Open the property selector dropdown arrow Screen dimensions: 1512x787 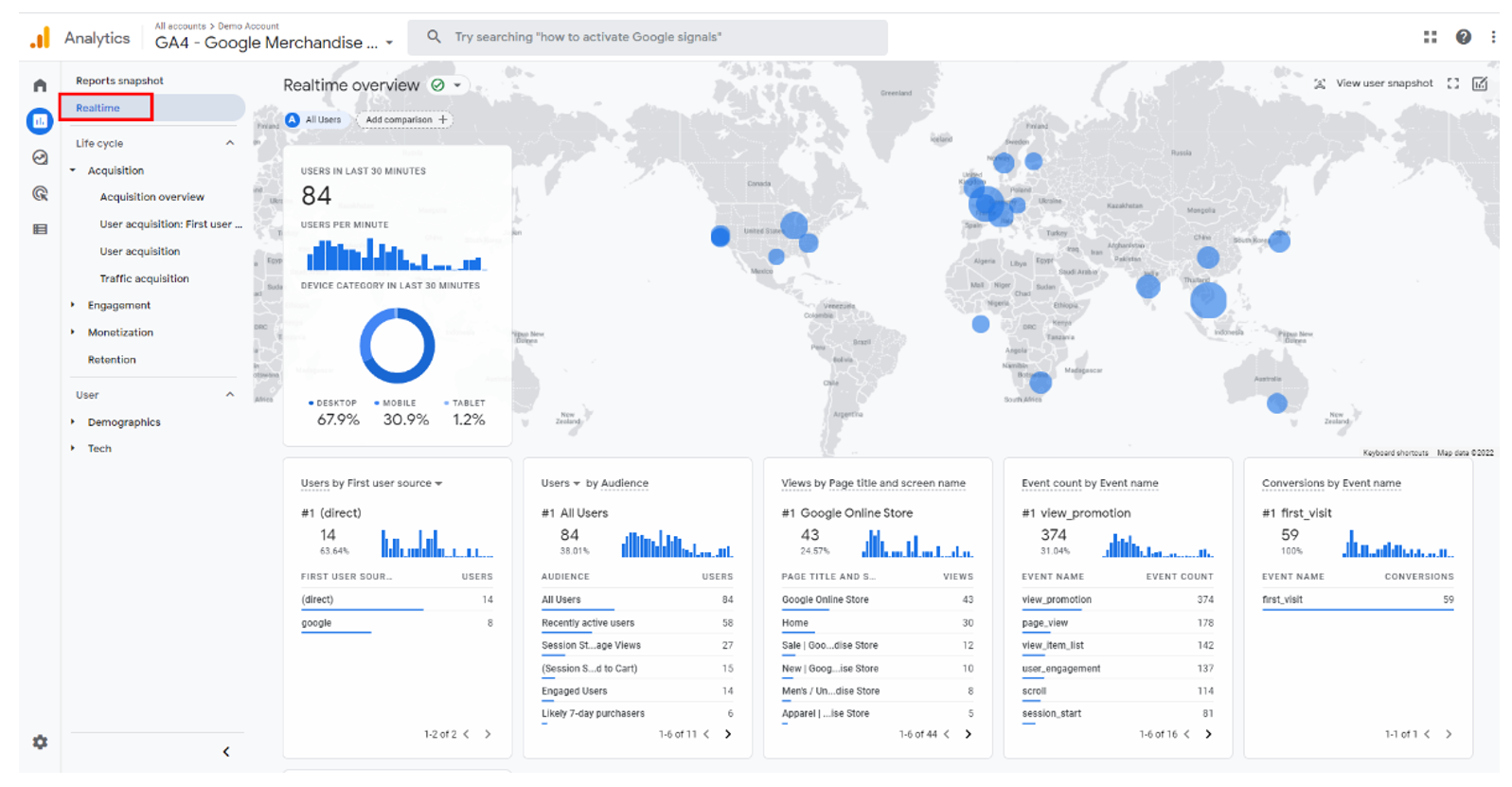[389, 43]
